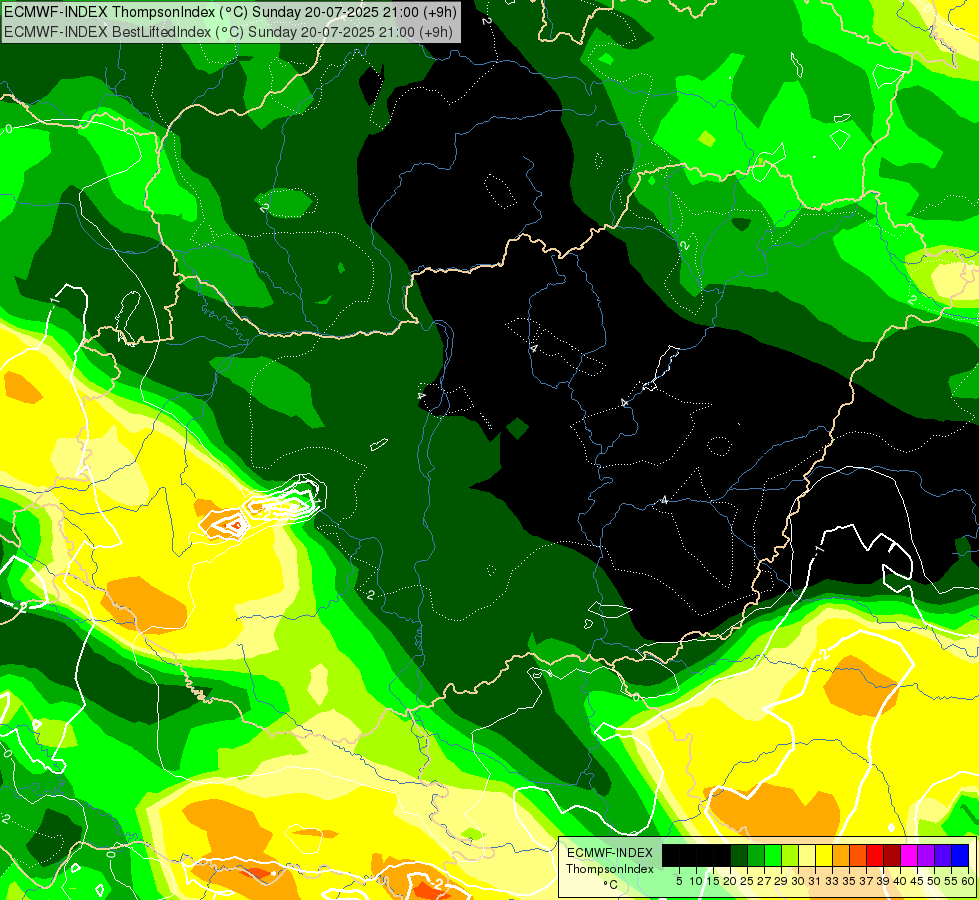Select the pure yellow 31–33 legend swatch
This screenshot has height=900, width=979.
(x=824, y=855)
